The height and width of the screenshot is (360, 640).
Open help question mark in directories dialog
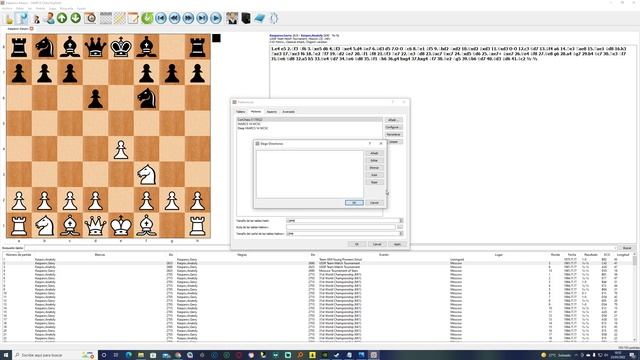(370, 144)
